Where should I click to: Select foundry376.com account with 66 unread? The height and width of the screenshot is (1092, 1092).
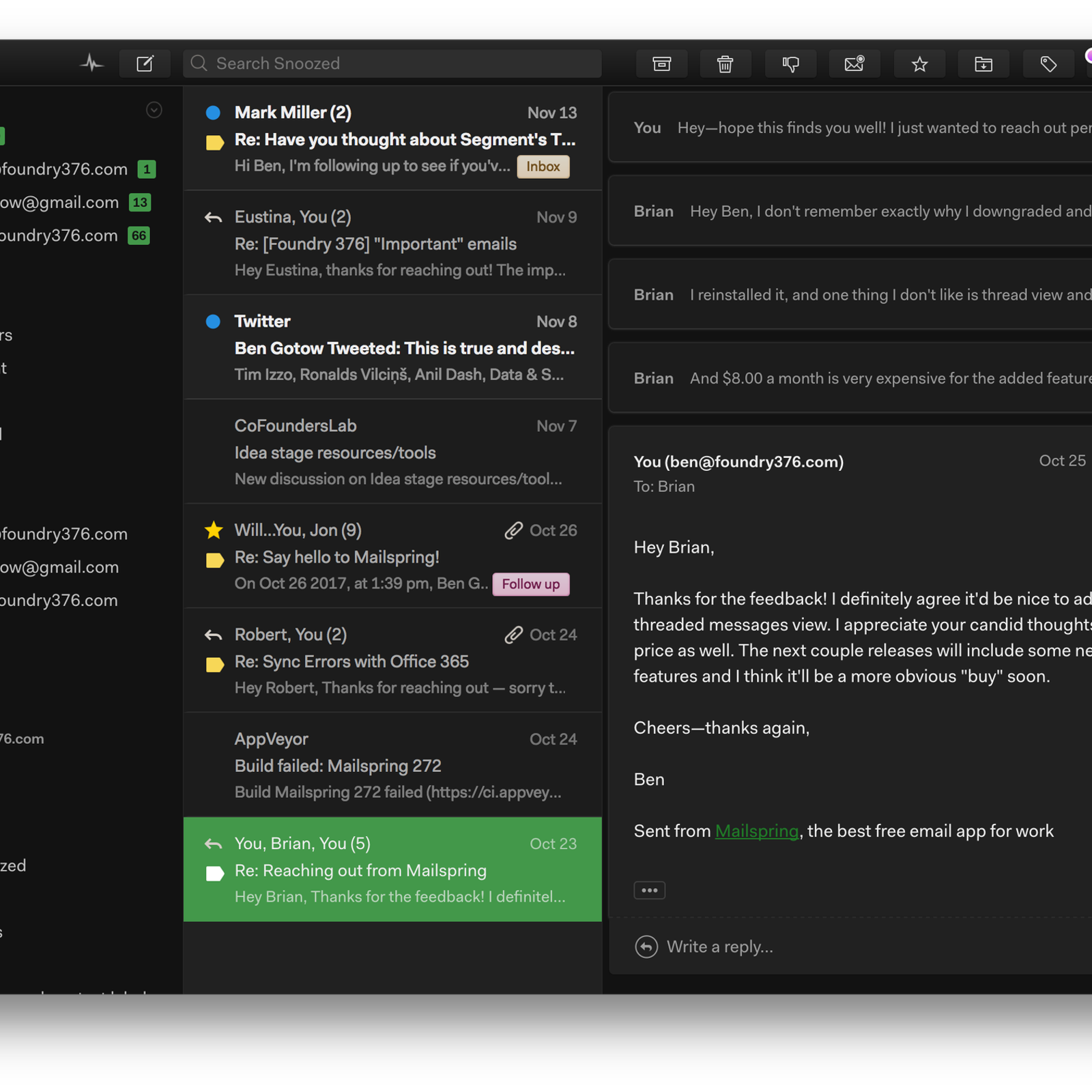(x=74, y=235)
